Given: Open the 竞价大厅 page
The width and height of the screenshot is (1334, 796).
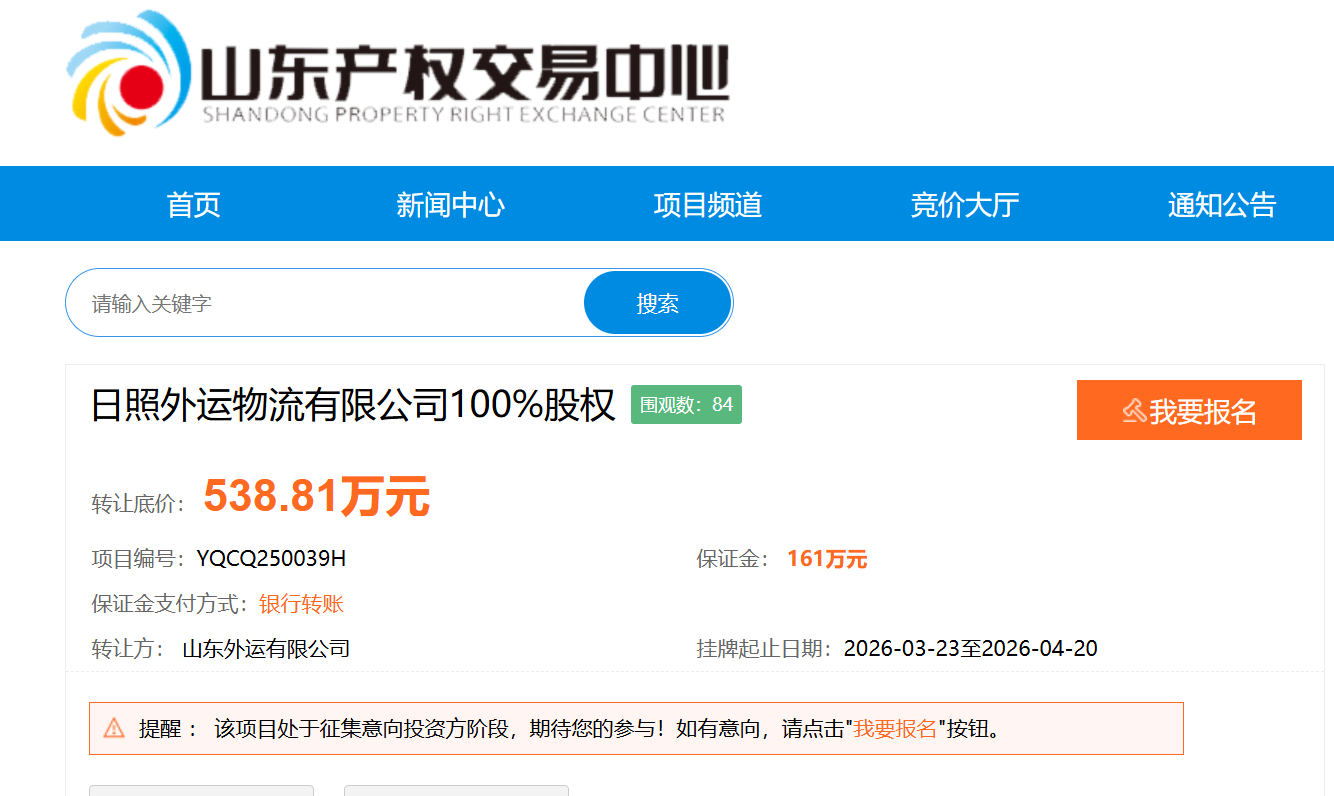Looking at the screenshot, I should pos(964,205).
